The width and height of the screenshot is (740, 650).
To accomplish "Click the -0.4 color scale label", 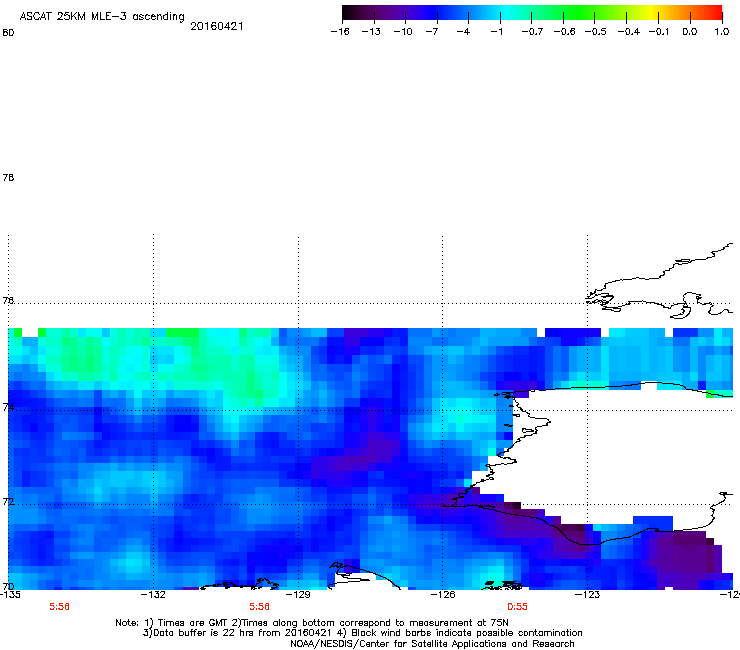I will [629, 32].
